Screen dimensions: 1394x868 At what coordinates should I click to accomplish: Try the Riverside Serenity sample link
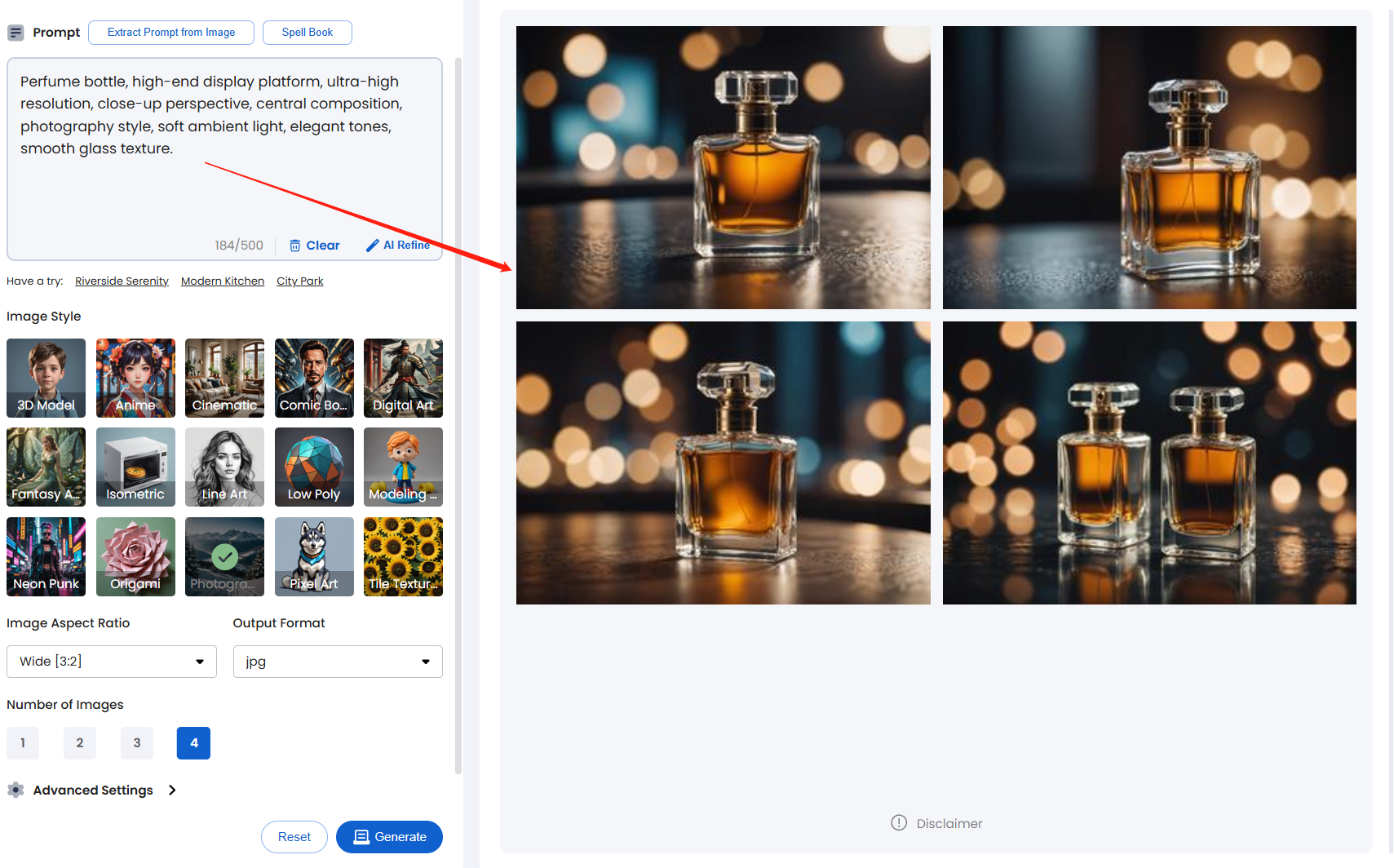pos(122,281)
